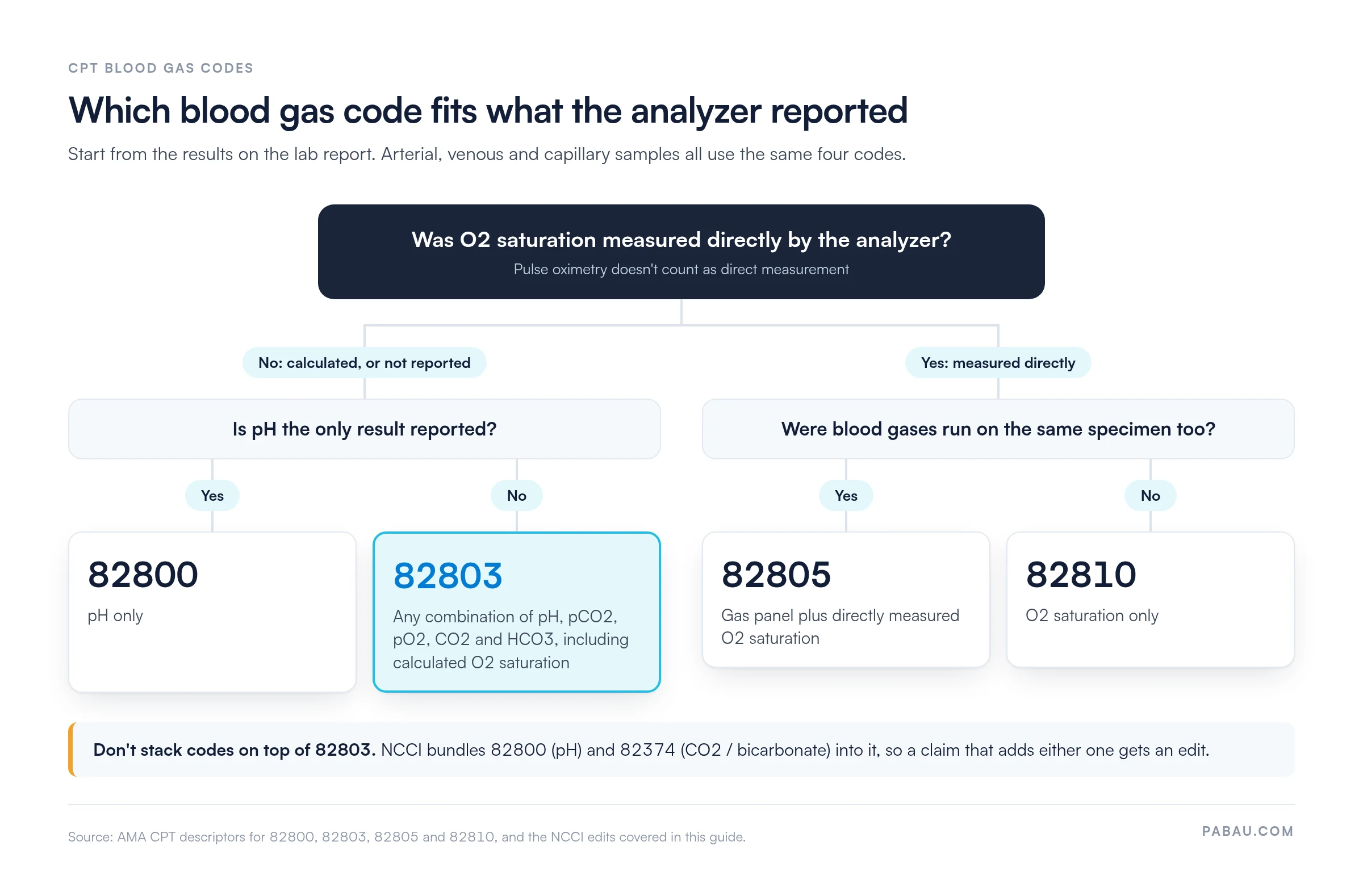The height and width of the screenshot is (896, 1363).
Task: Choose the Yes pill under the same specimen question
Action: (x=846, y=495)
